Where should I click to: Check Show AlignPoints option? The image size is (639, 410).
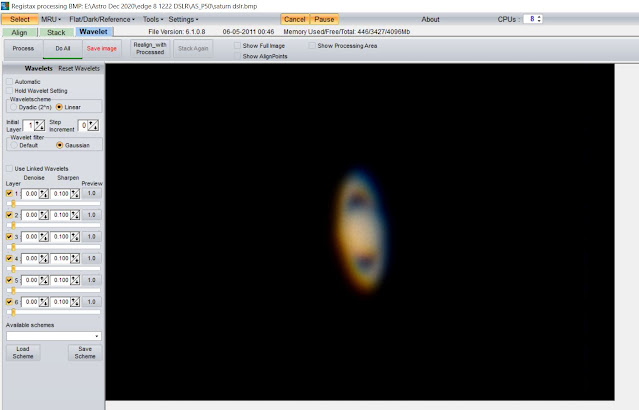tap(237, 56)
